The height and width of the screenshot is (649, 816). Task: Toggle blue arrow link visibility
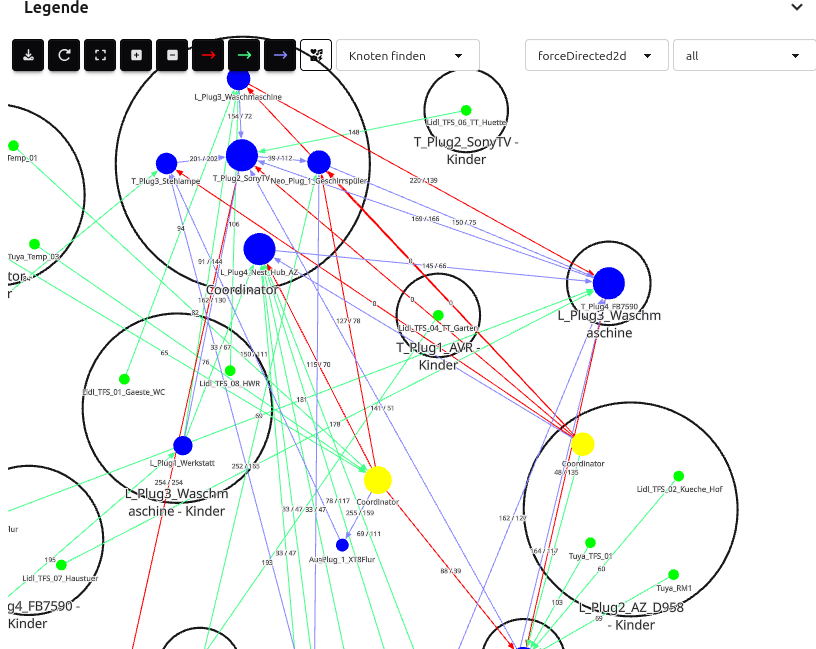[280, 56]
